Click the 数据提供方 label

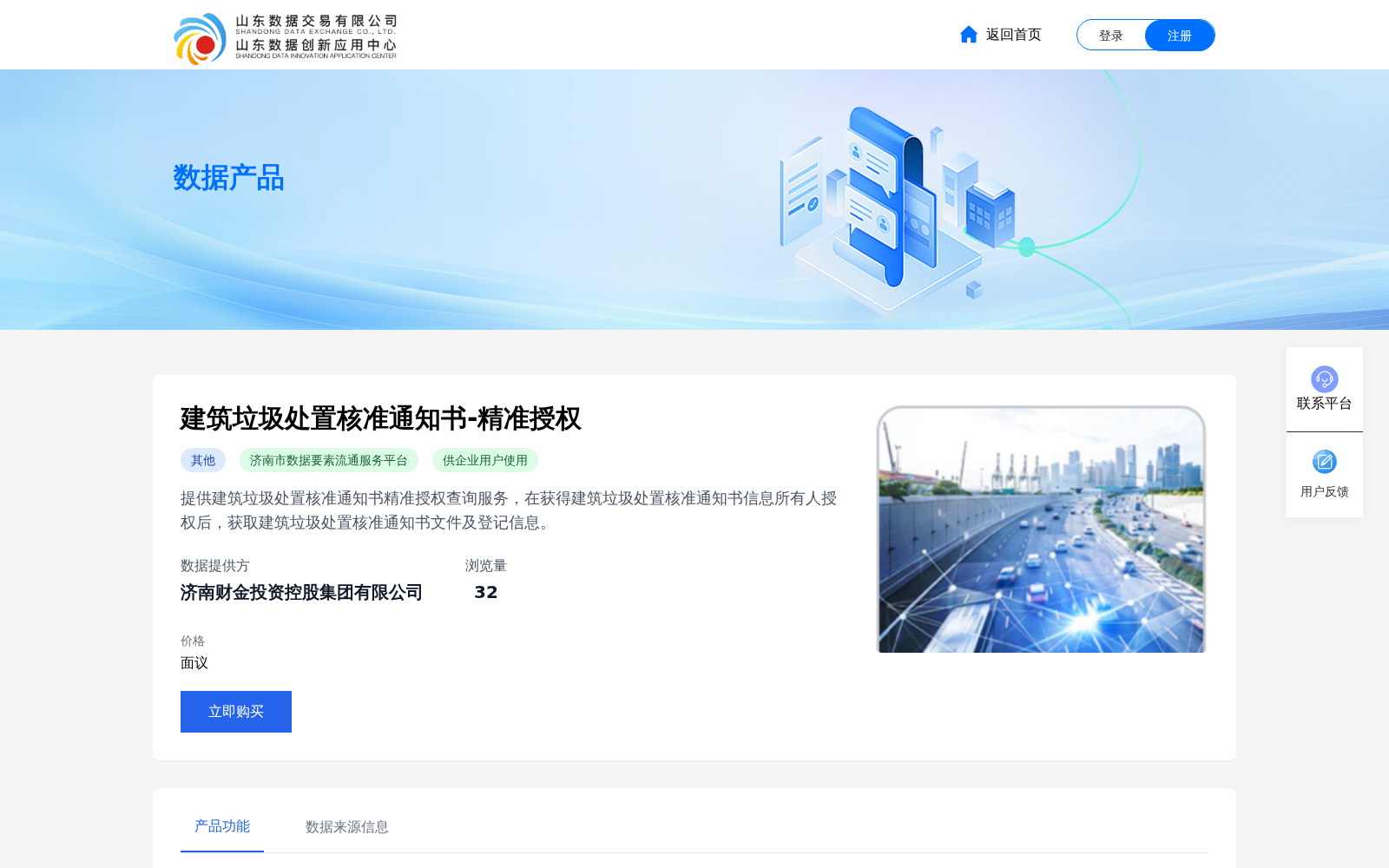[x=215, y=566]
